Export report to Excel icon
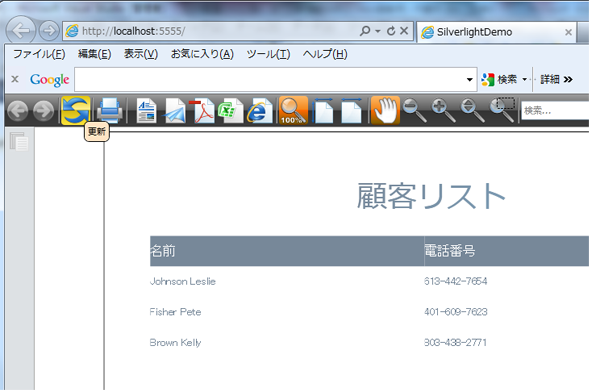This screenshot has height=390, width=589. (230, 110)
